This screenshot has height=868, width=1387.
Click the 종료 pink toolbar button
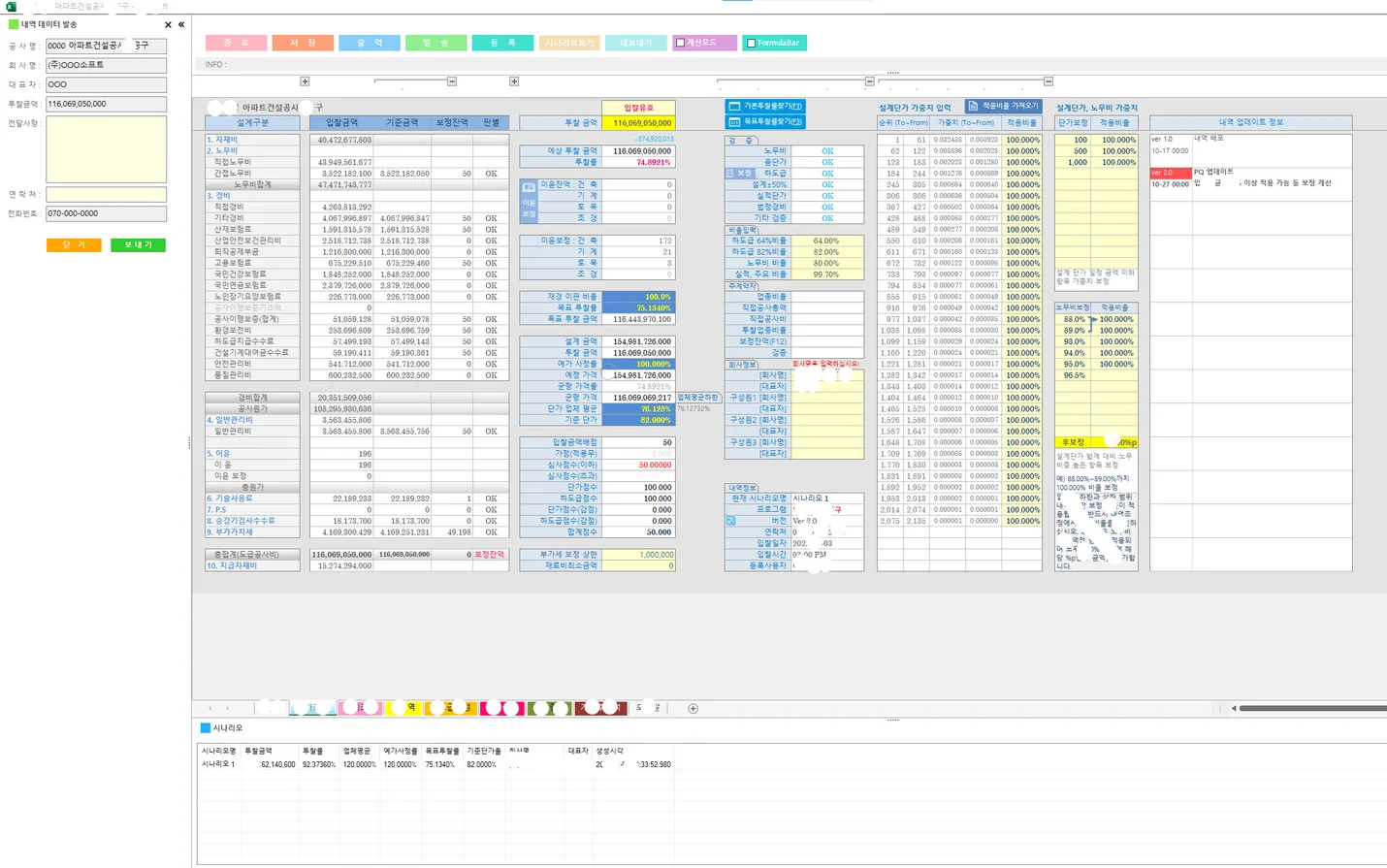click(x=237, y=43)
